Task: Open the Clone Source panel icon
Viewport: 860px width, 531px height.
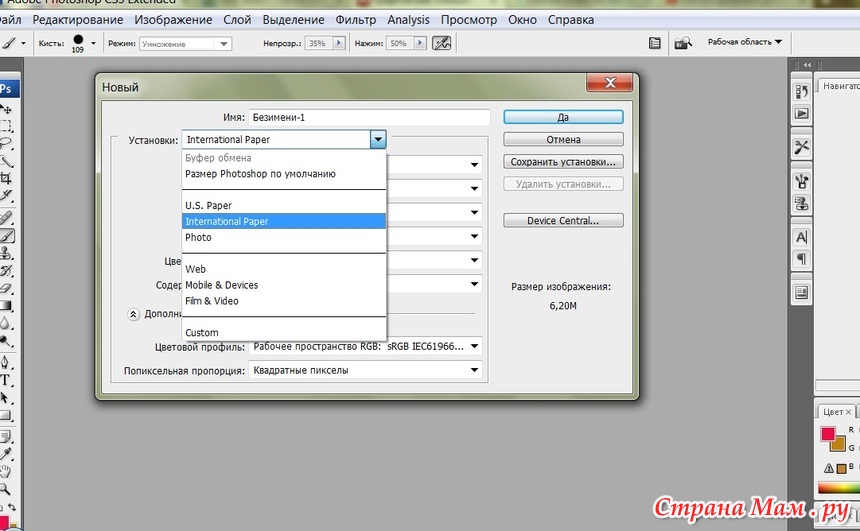Action: pos(801,204)
